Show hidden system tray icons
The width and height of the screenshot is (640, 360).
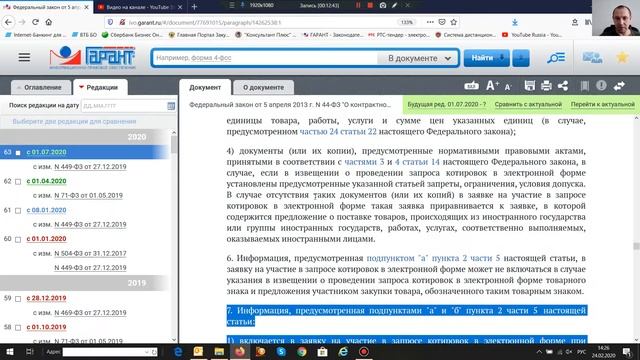point(539,351)
